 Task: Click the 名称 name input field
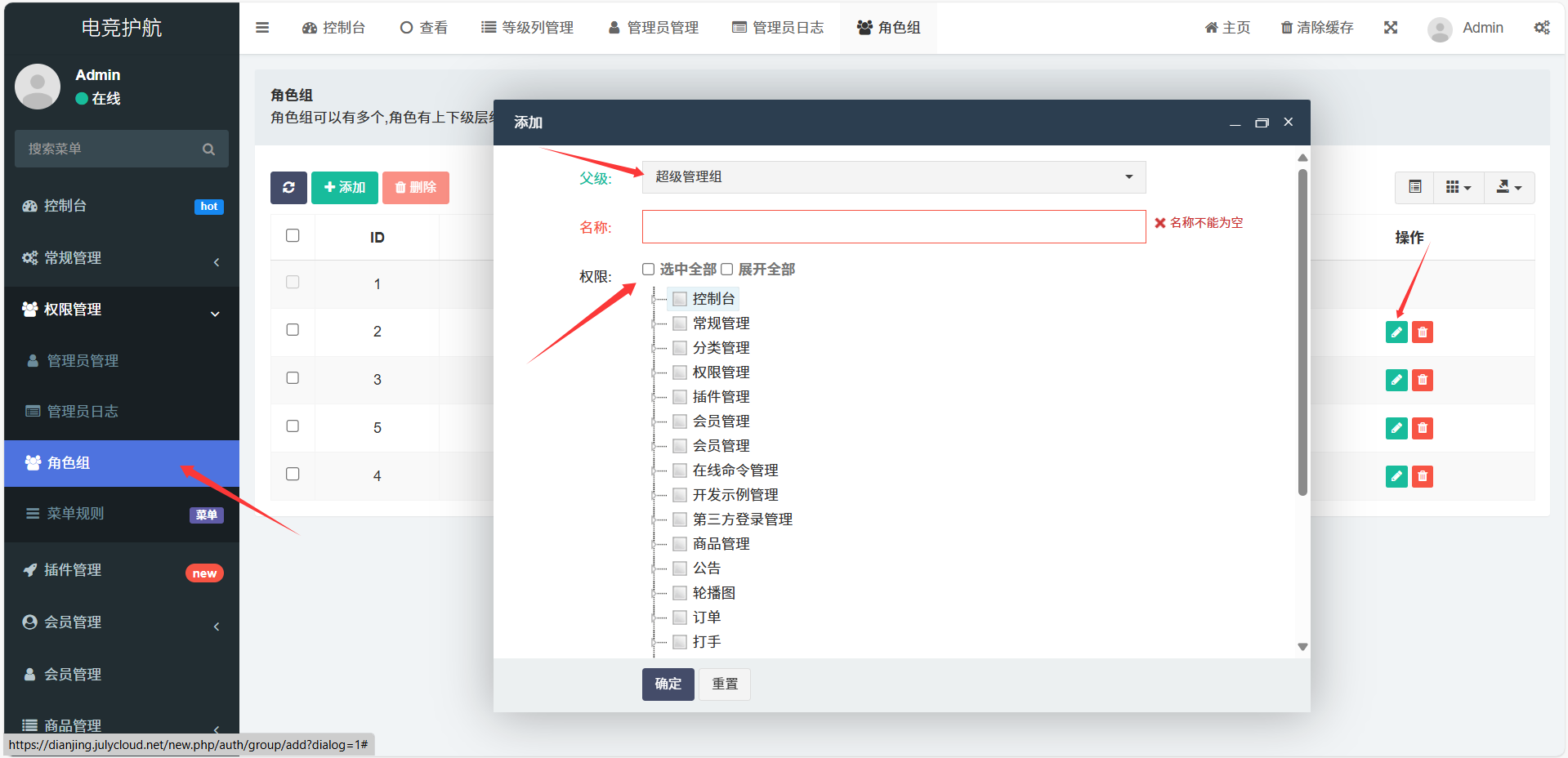coord(893,227)
